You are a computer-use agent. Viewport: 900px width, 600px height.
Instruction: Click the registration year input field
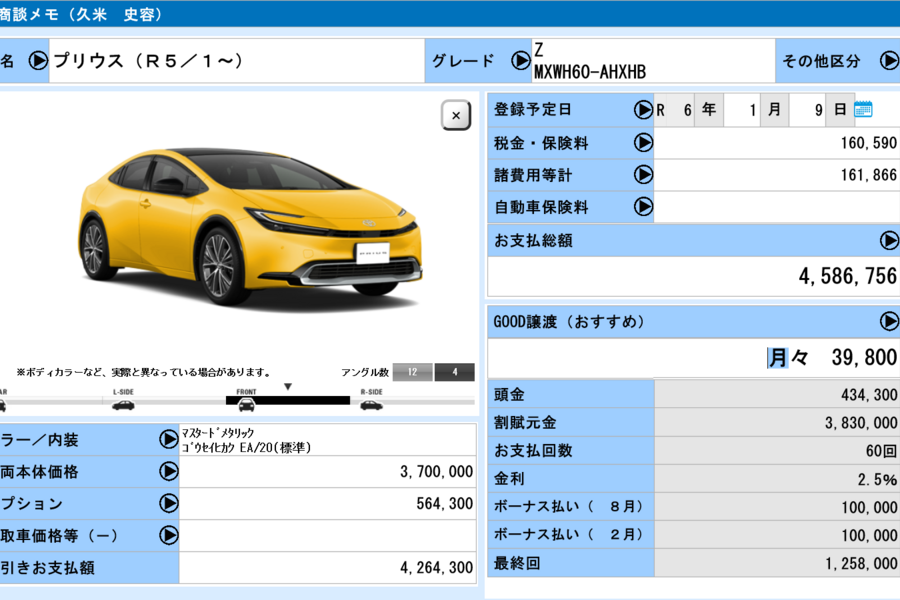(676, 110)
